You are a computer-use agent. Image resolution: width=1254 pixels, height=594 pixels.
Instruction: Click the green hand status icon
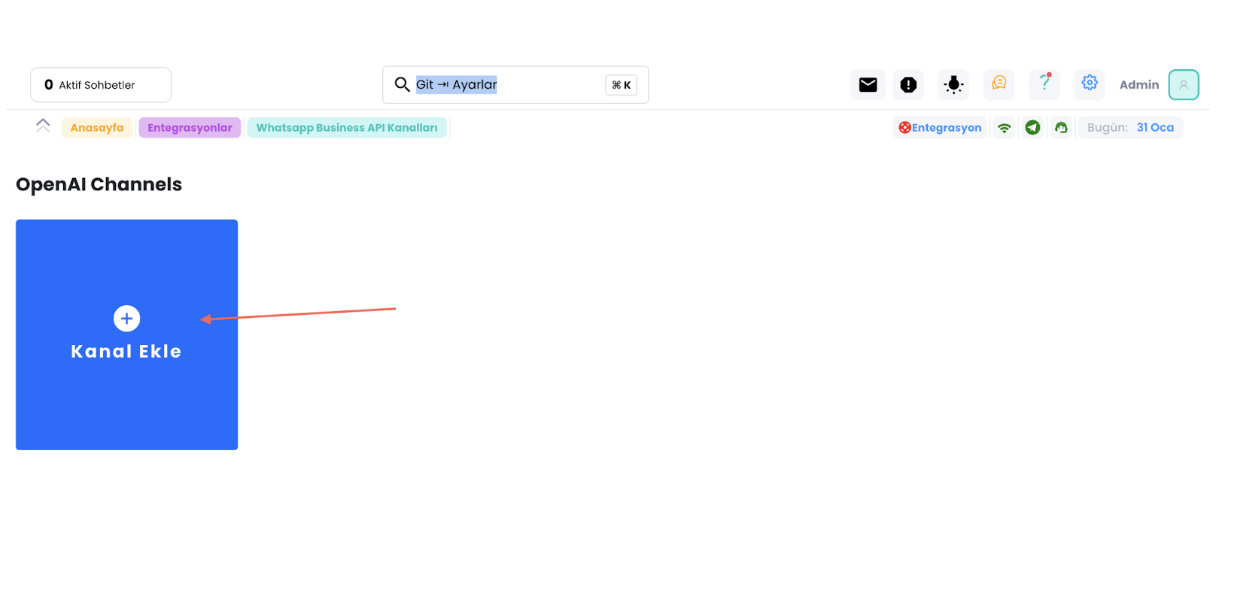tap(1061, 128)
